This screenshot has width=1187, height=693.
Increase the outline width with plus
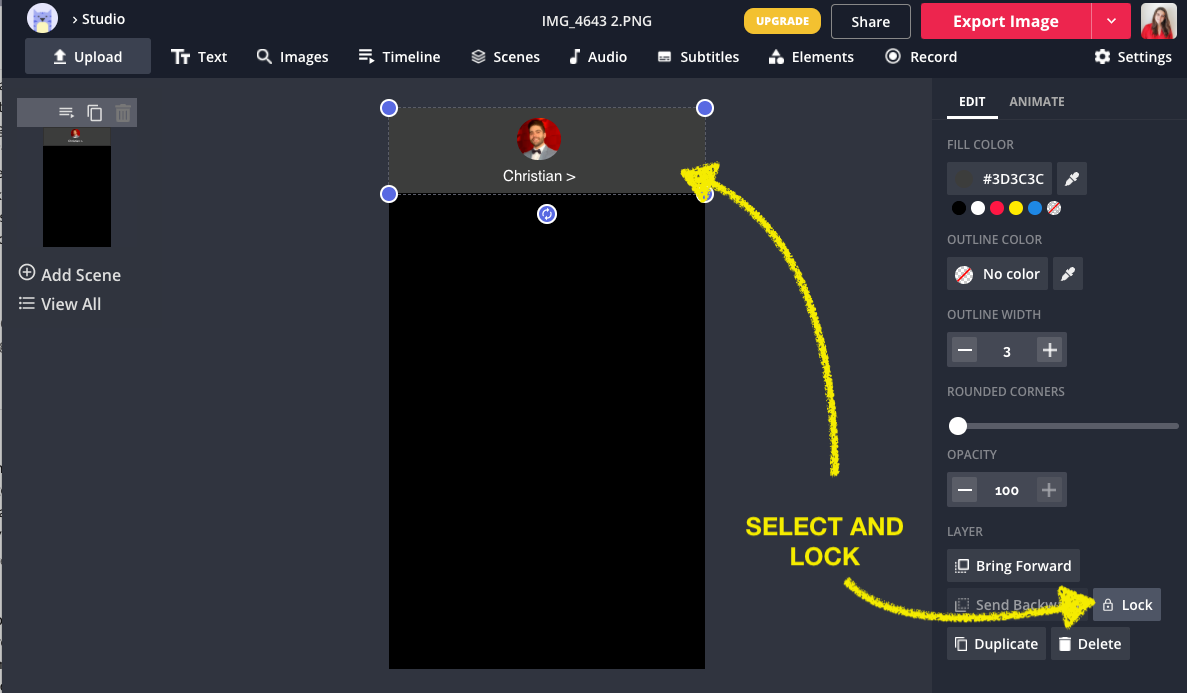click(x=1049, y=350)
